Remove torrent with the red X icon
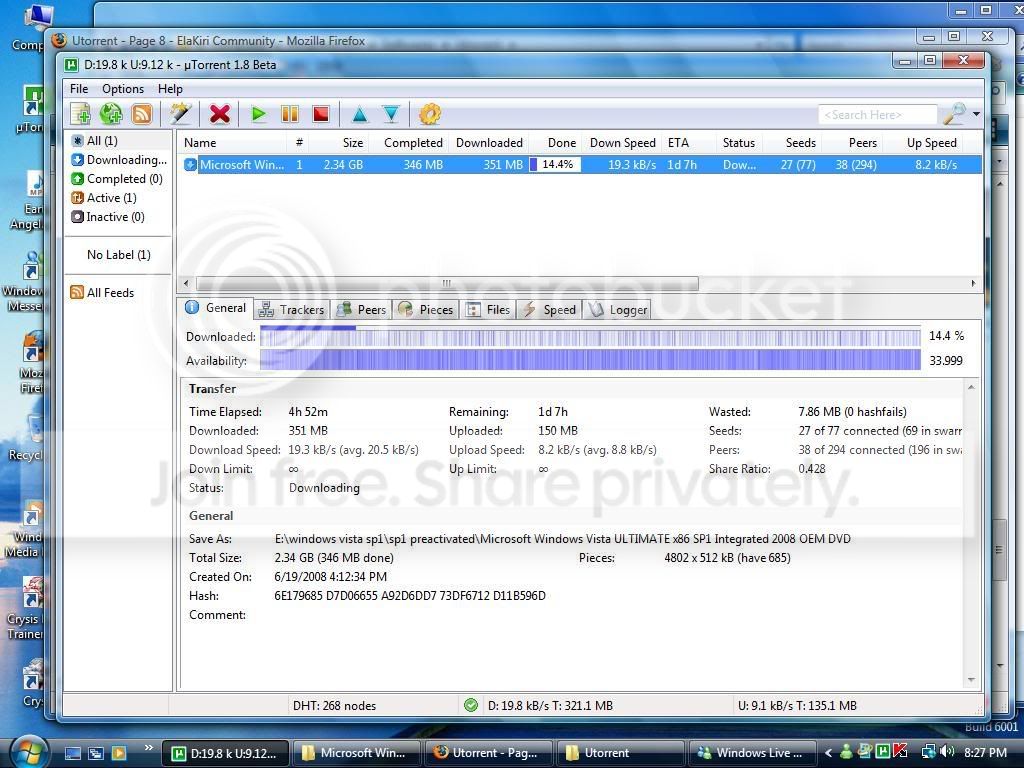1024x768 pixels. click(x=219, y=114)
